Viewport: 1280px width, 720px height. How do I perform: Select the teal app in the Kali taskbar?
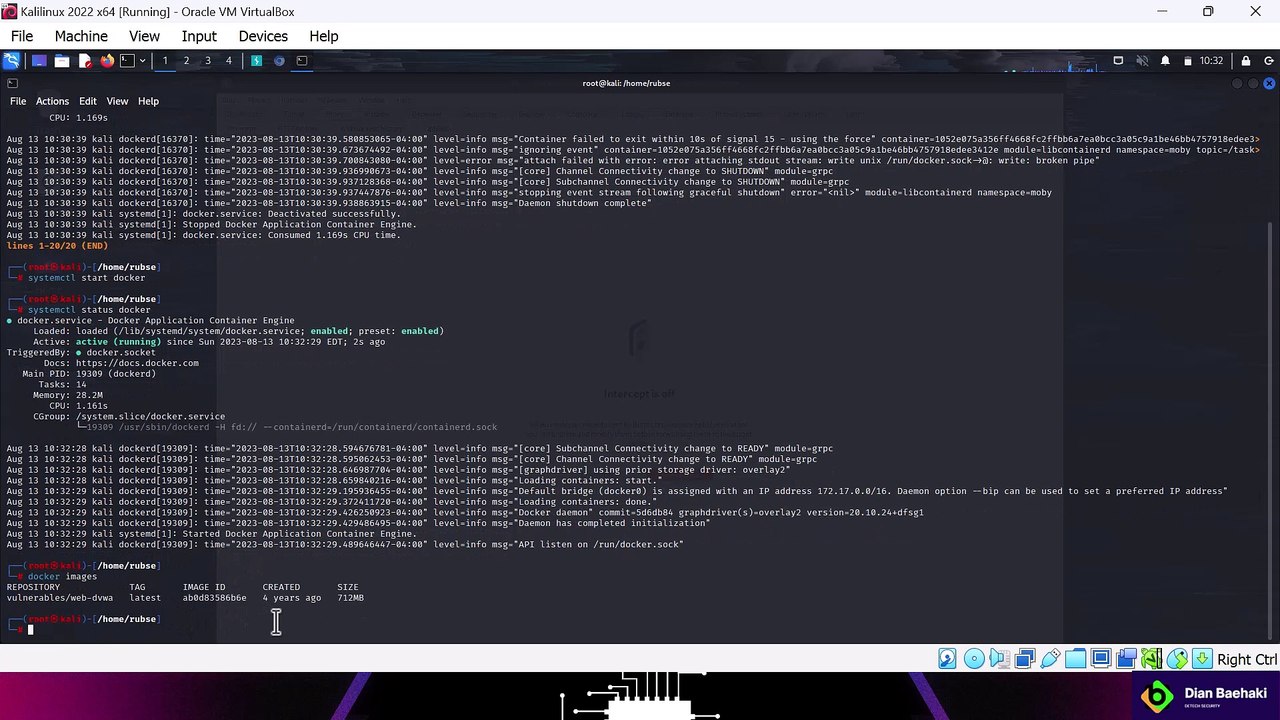[257, 61]
